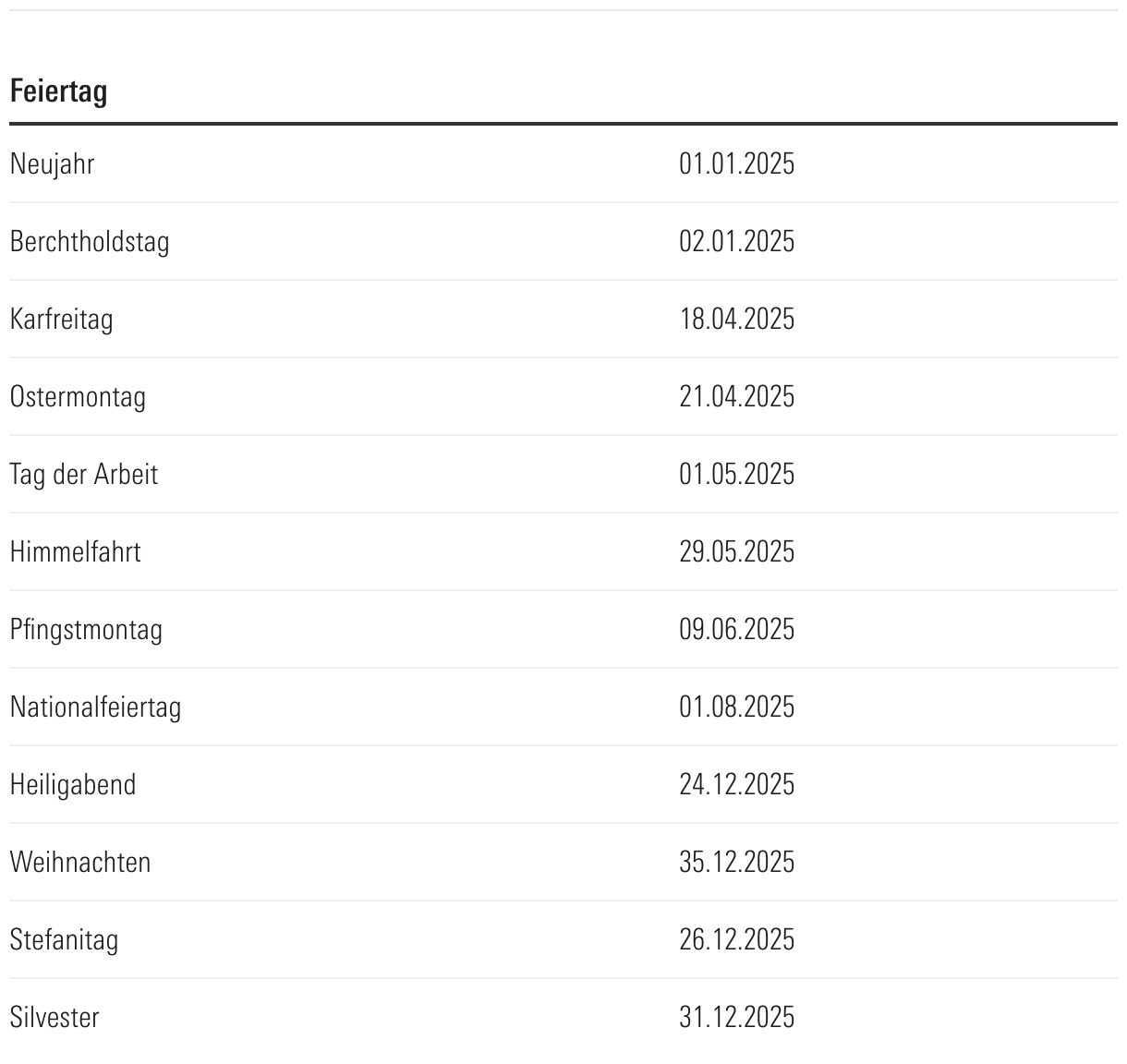Select the date 29.05.2025

736,552
